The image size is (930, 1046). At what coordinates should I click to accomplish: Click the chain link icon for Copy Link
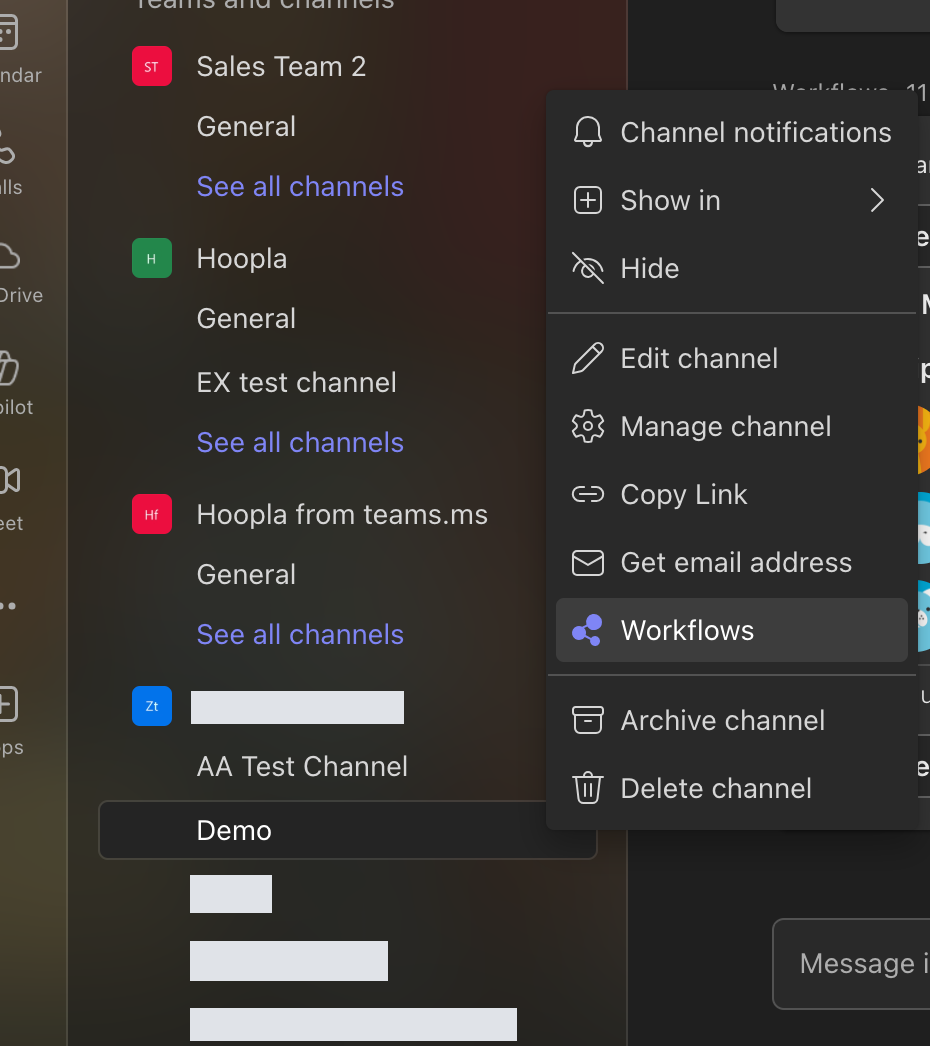pos(587,494)
